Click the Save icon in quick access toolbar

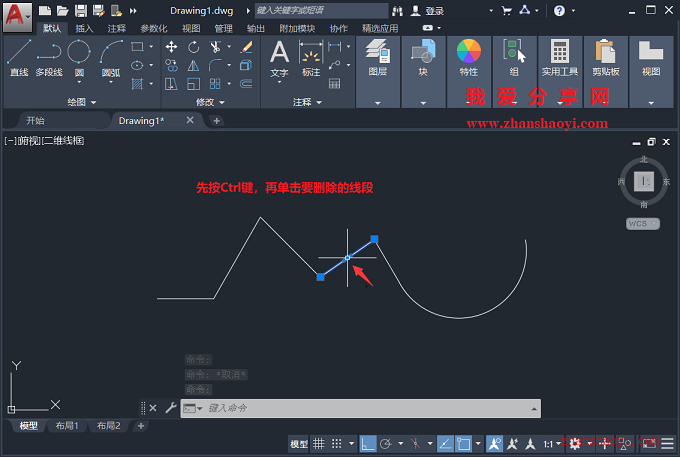pyautogui.click(x=81, y=10)
